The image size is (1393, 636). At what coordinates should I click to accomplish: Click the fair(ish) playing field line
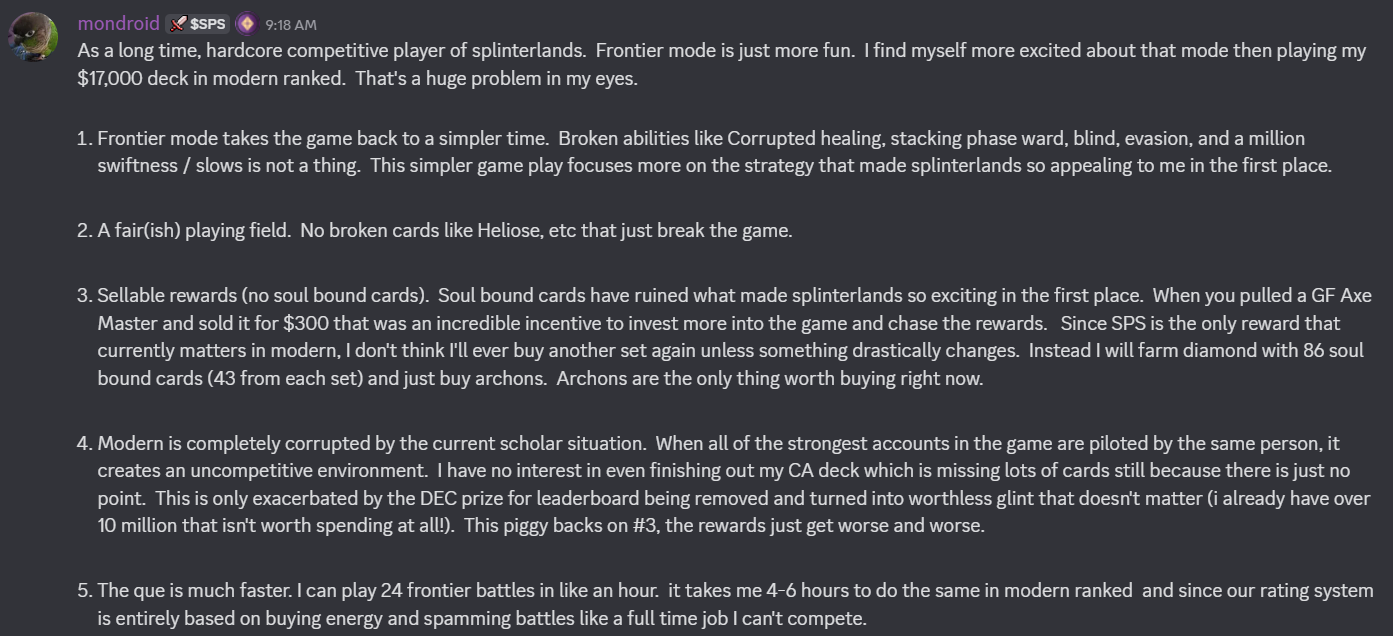click(x=444, y=231)
